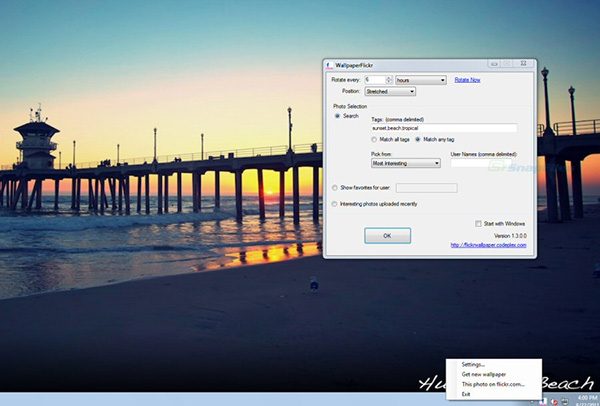Select Interesting photos uploaded recently

click(337, 203)
